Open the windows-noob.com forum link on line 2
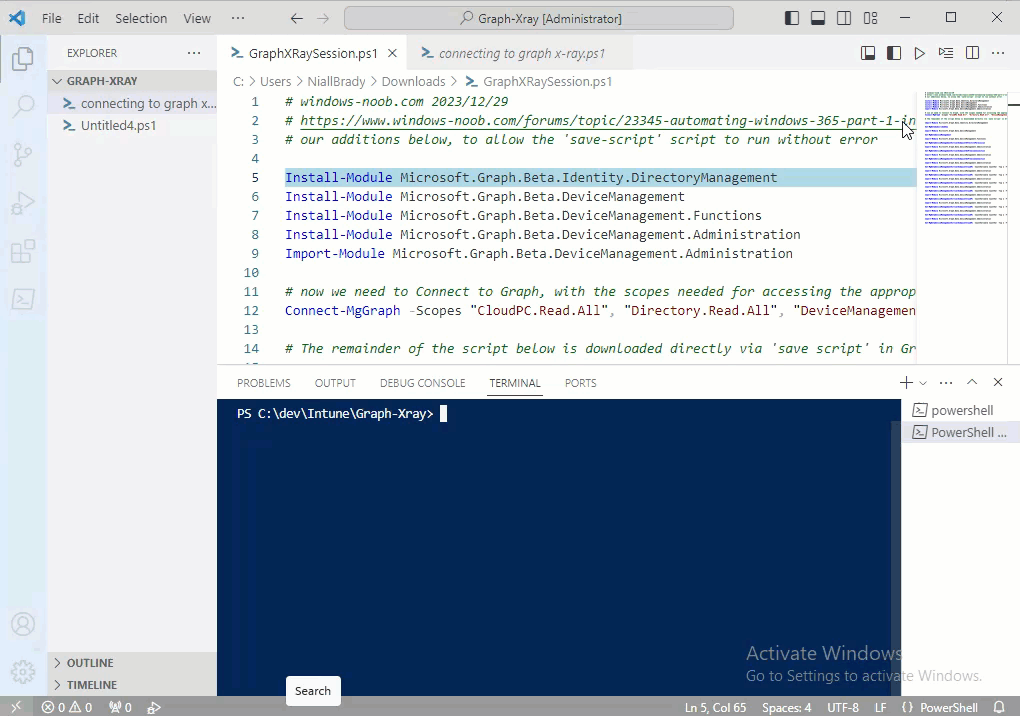 (x=608, y=120)
